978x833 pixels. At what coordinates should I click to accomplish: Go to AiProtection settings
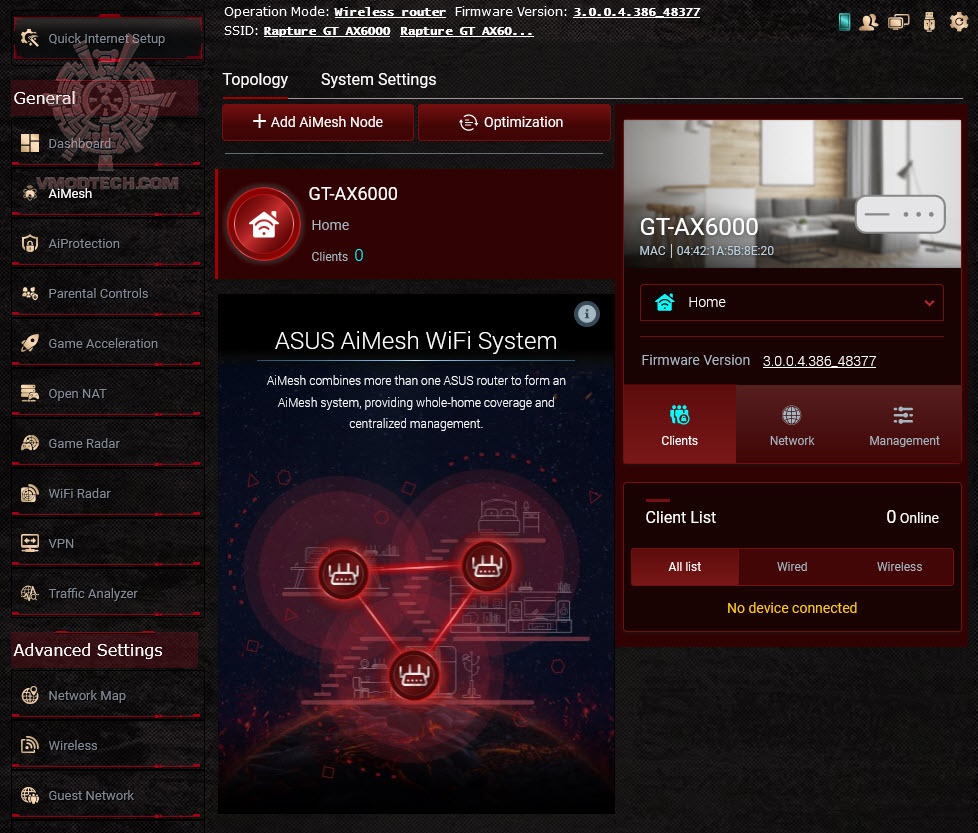pos(107,243)
